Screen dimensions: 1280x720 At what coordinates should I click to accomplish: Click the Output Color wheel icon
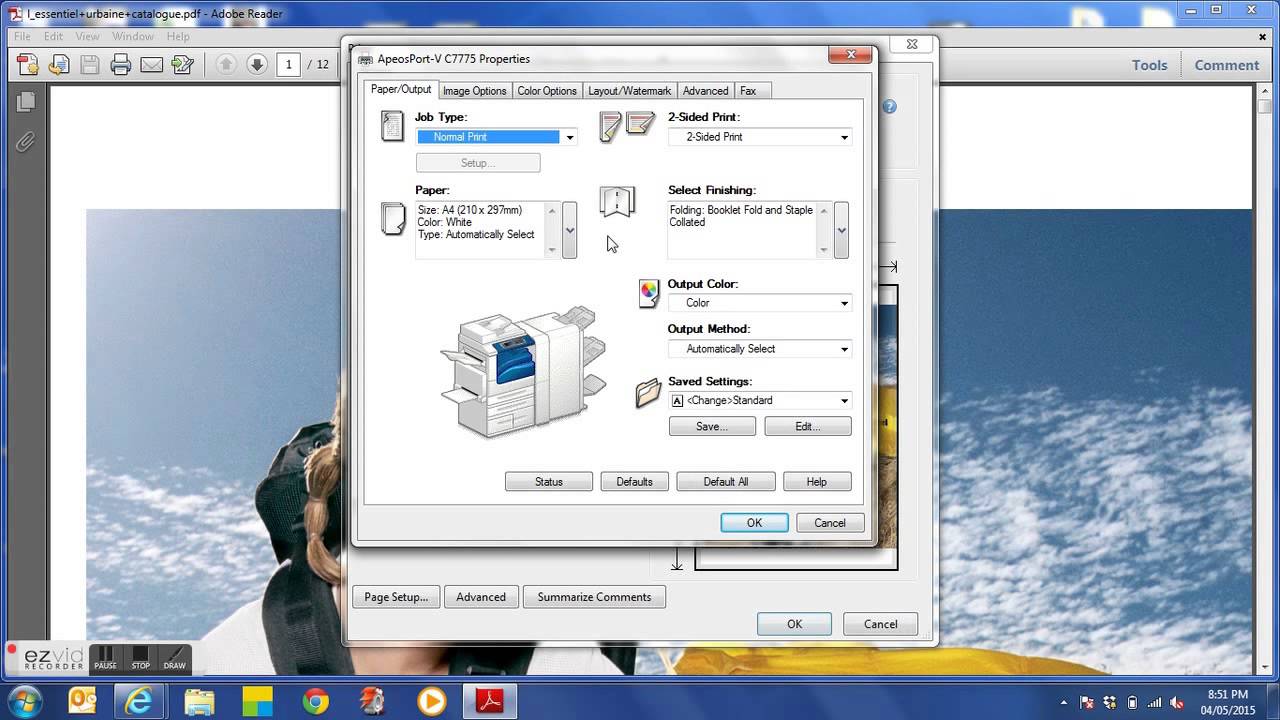[649, 292]
